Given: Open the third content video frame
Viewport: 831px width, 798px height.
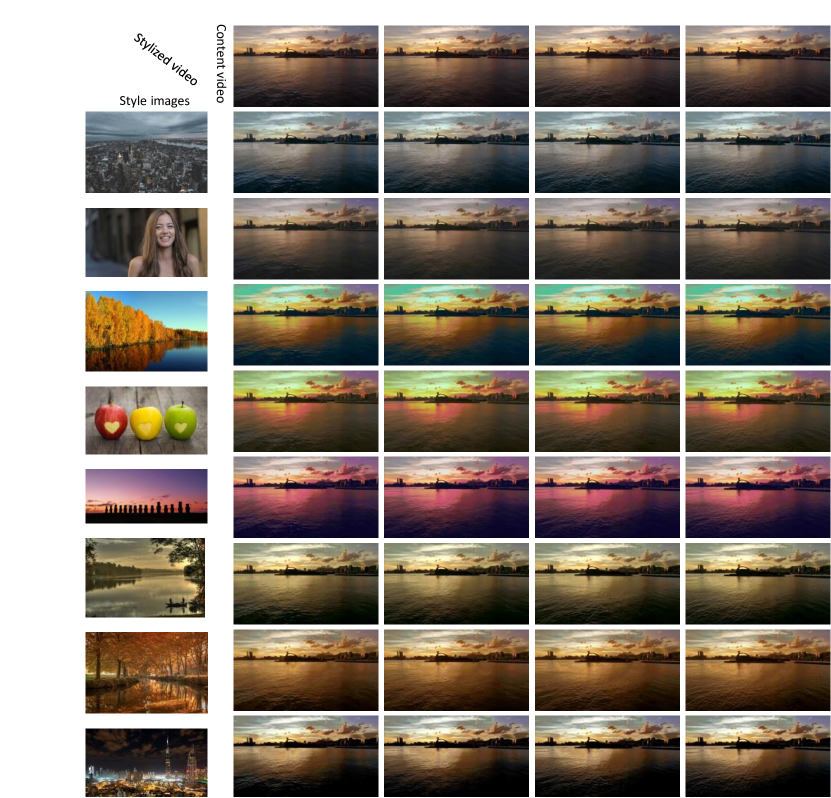Looking at the screenshot, I should point(607,66).
